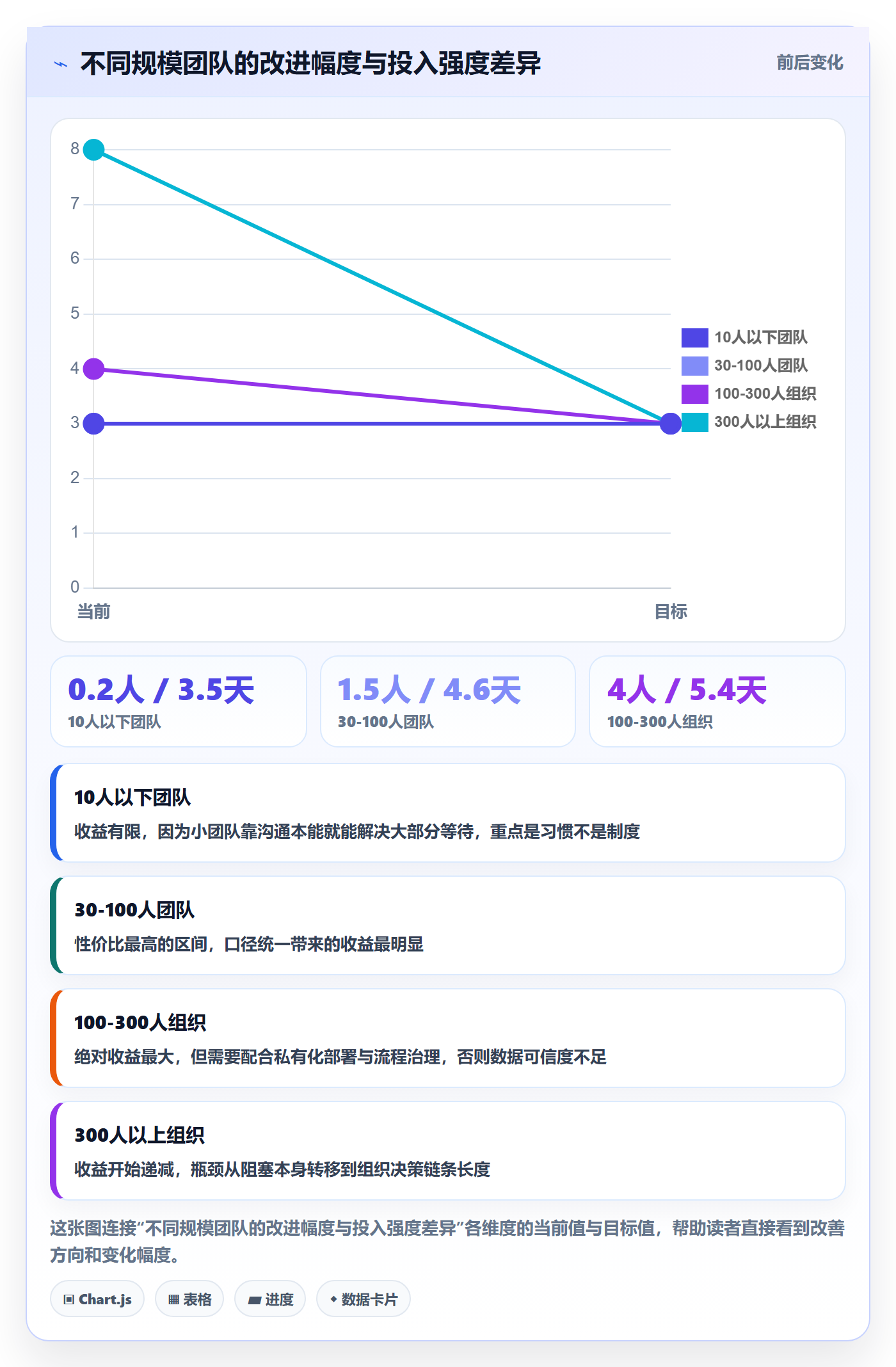
Task: Toggle the 30-100人团队 legend color box
Action: 694,365
